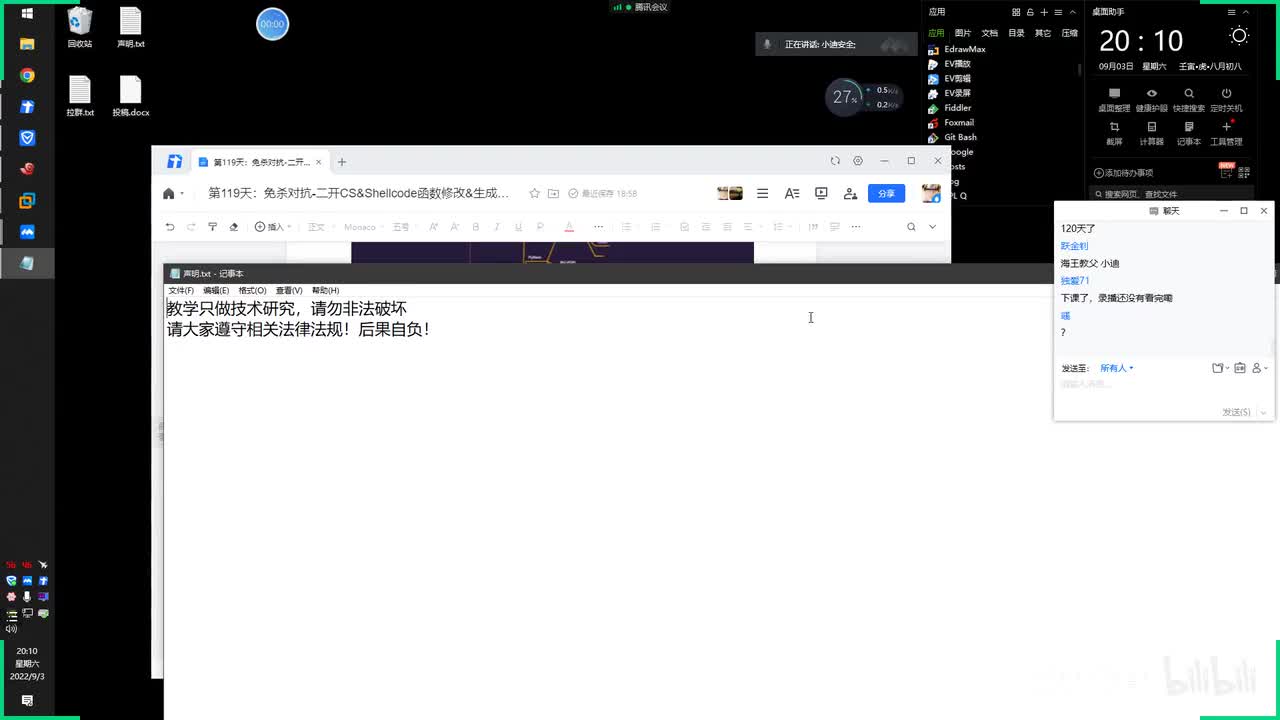Open the outline menu (three lines) icon
This screenshot has height=720, width=1280.
coord(762,194)
